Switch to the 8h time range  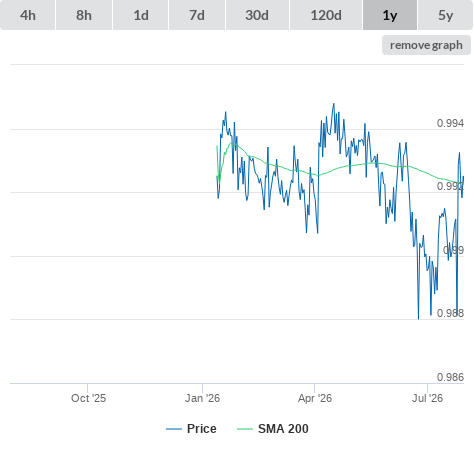(x=84, y=15)
